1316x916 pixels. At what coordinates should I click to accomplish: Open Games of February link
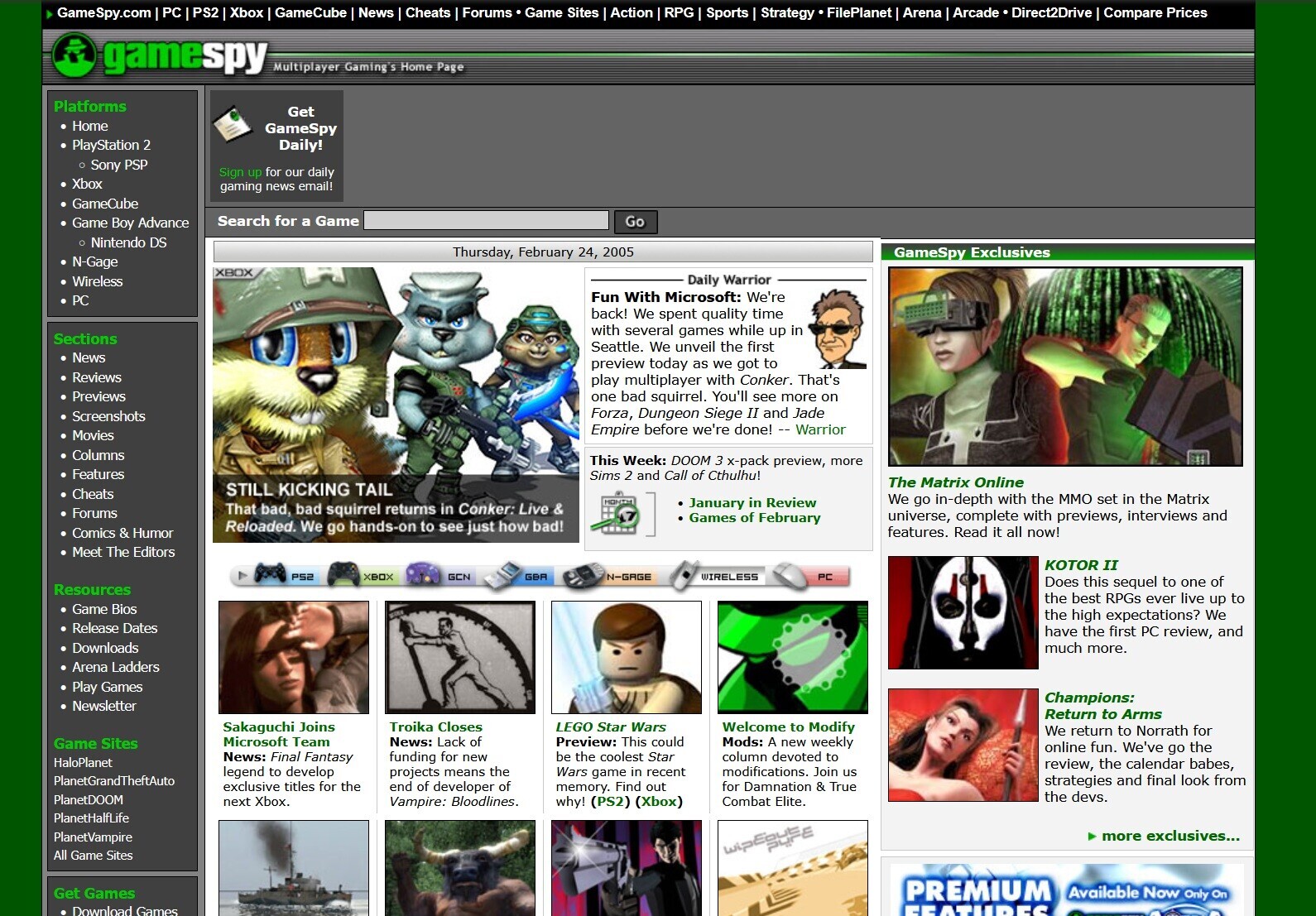pos(755,517)
